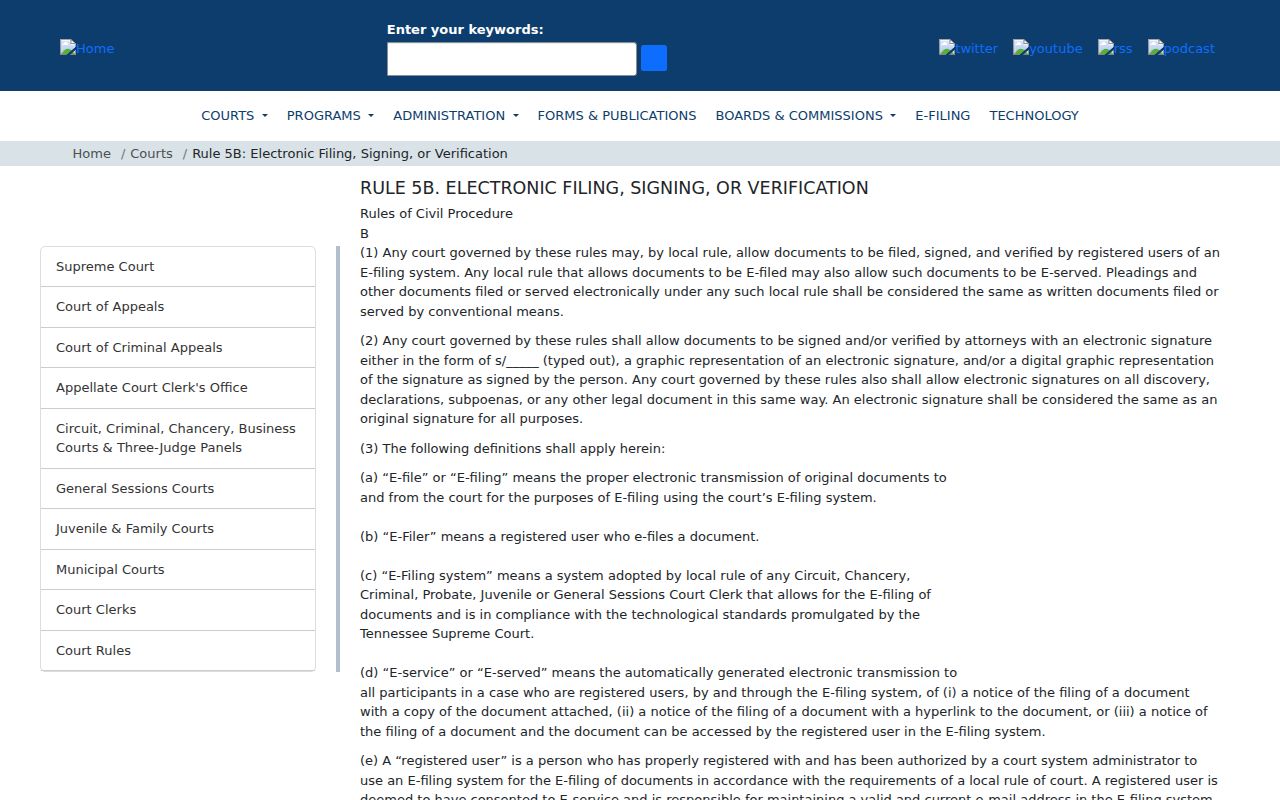The height and width of the screenshot is (800, 1280).
Task: Click the Rule 5B page heading
Action: point(614,188)
